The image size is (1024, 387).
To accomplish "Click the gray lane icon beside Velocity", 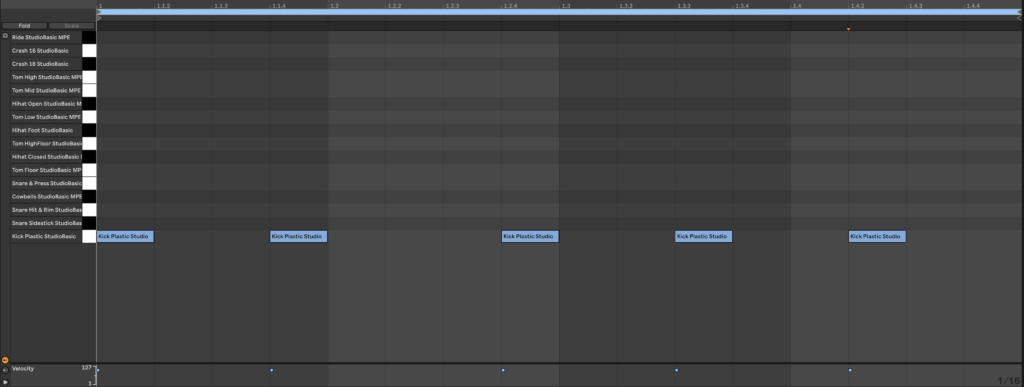I will (5, 369).
